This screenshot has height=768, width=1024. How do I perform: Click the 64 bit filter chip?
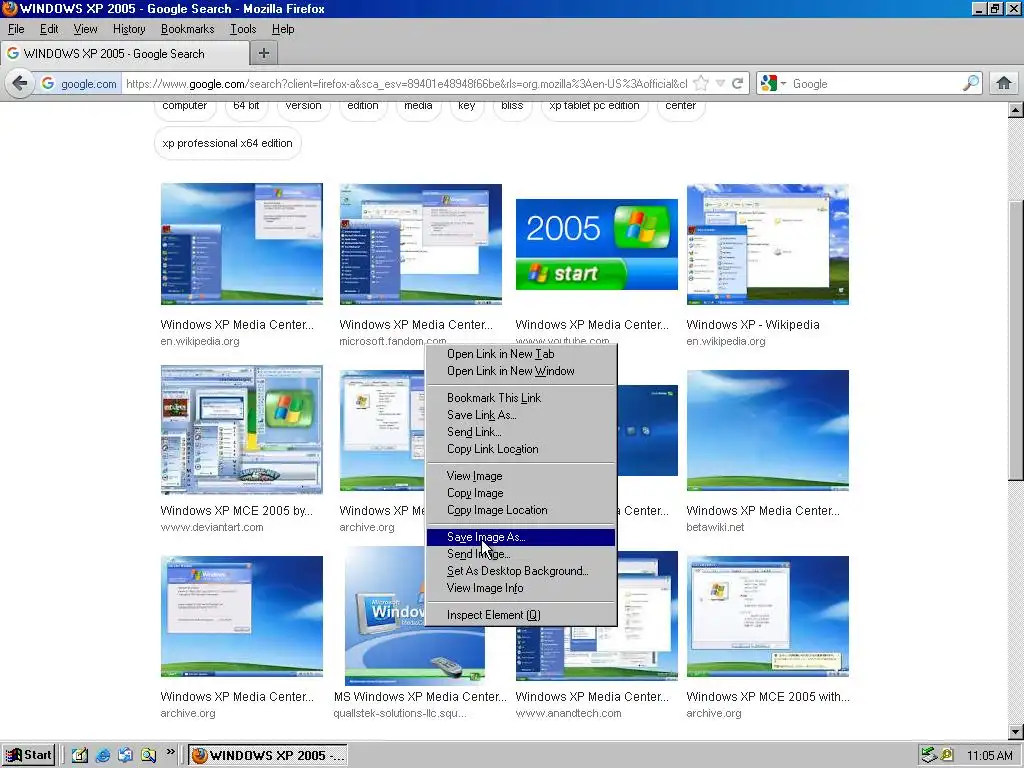point(246,108)
